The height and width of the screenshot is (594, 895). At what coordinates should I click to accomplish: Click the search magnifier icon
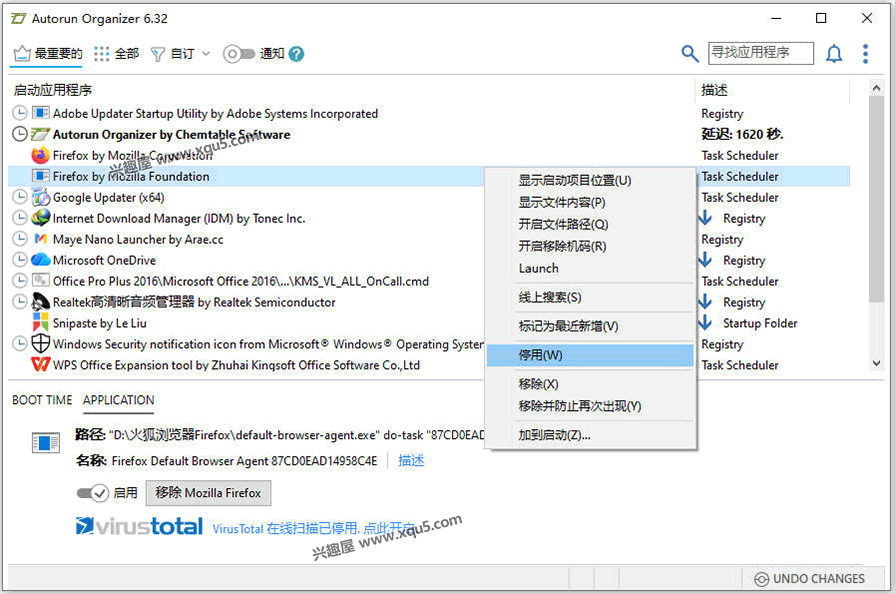click(x=690, y=54)
